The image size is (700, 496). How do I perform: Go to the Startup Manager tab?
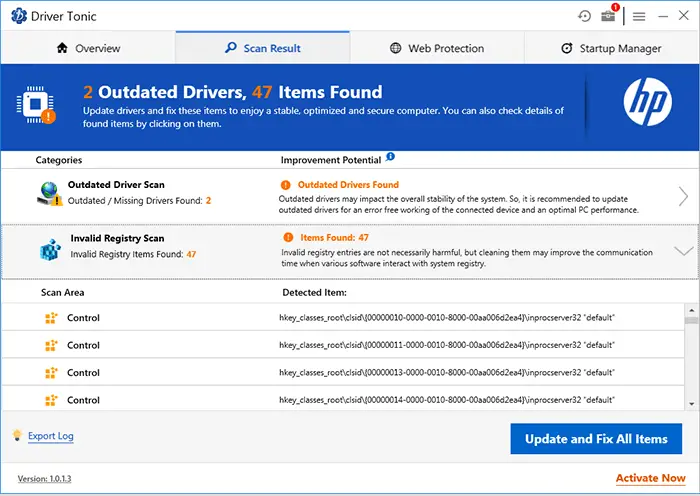tap(611, 48)
